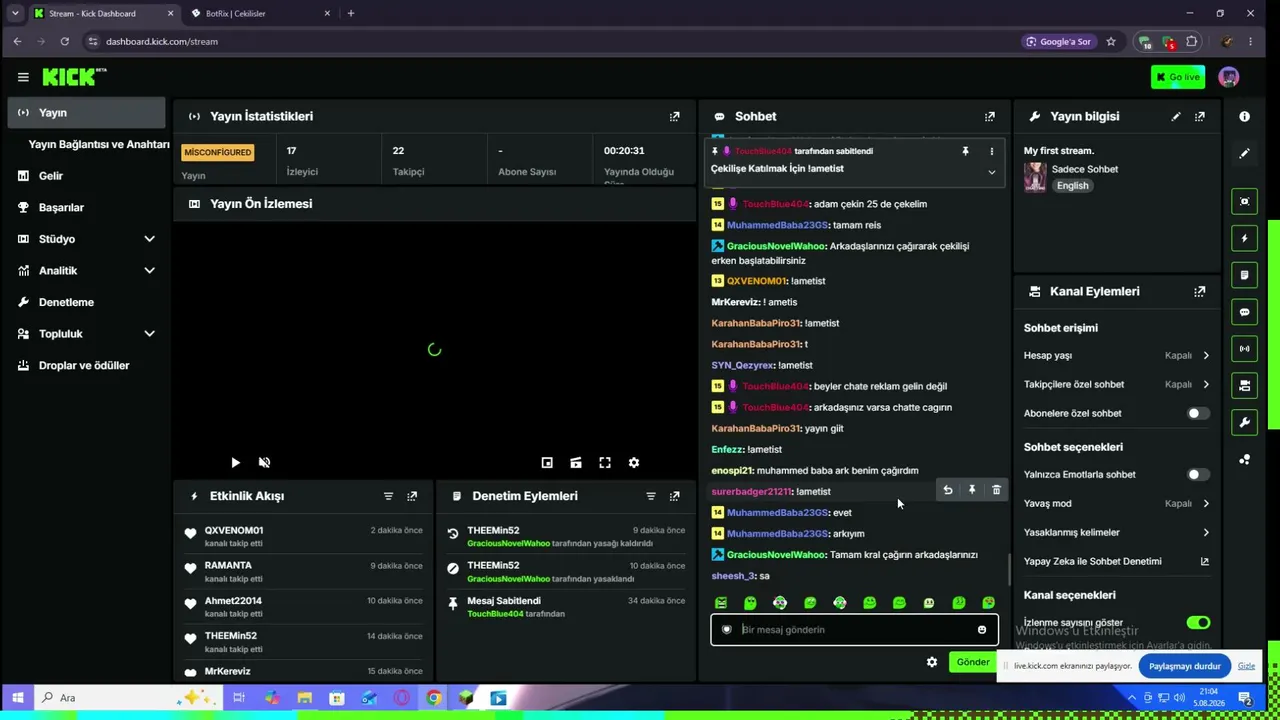1280x720 pixels.
Task: Reply to surerbadger21211's message
Action: 948,490
